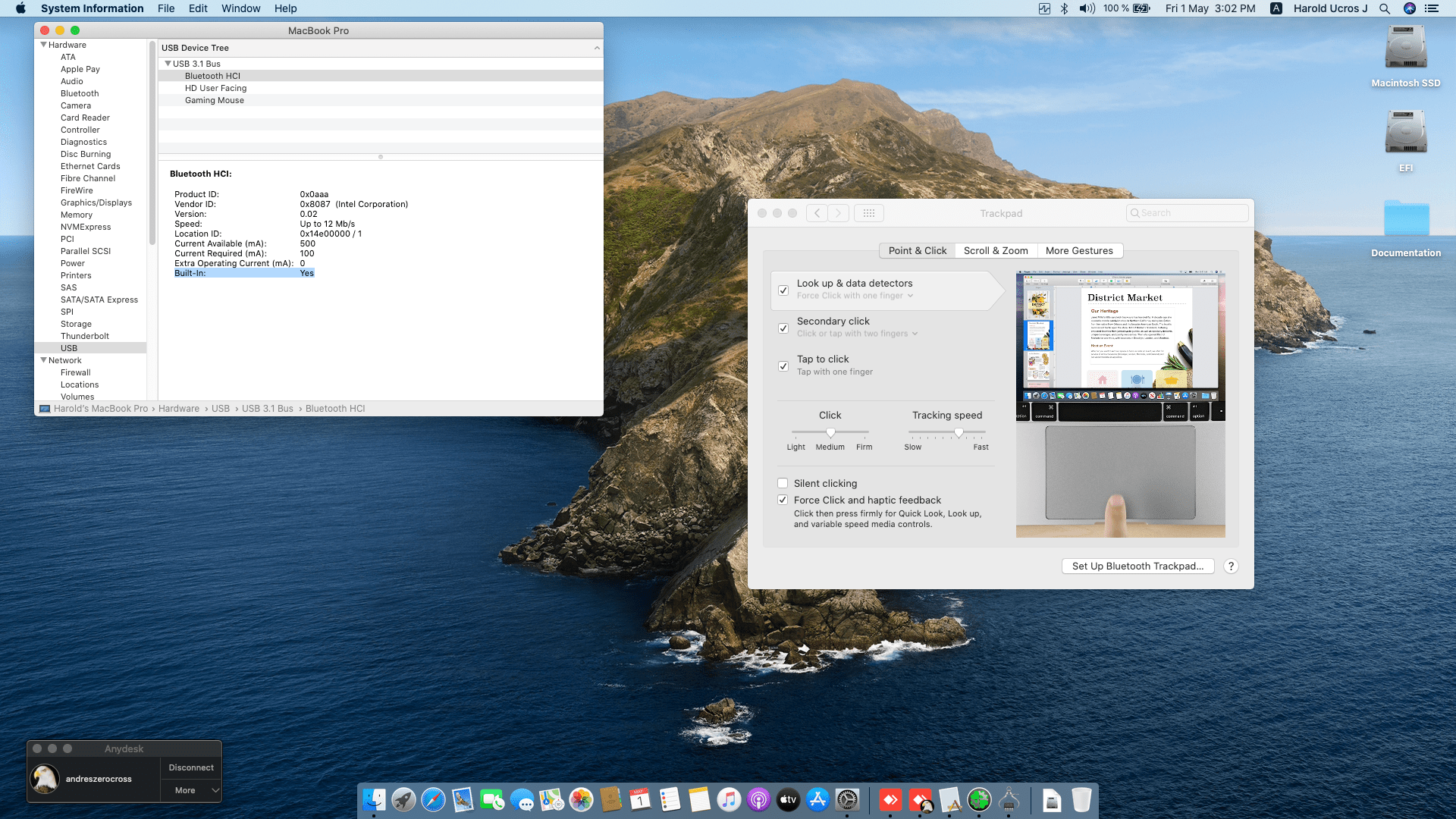Collapse USB Device Tree header chevron

coord(597,48)
